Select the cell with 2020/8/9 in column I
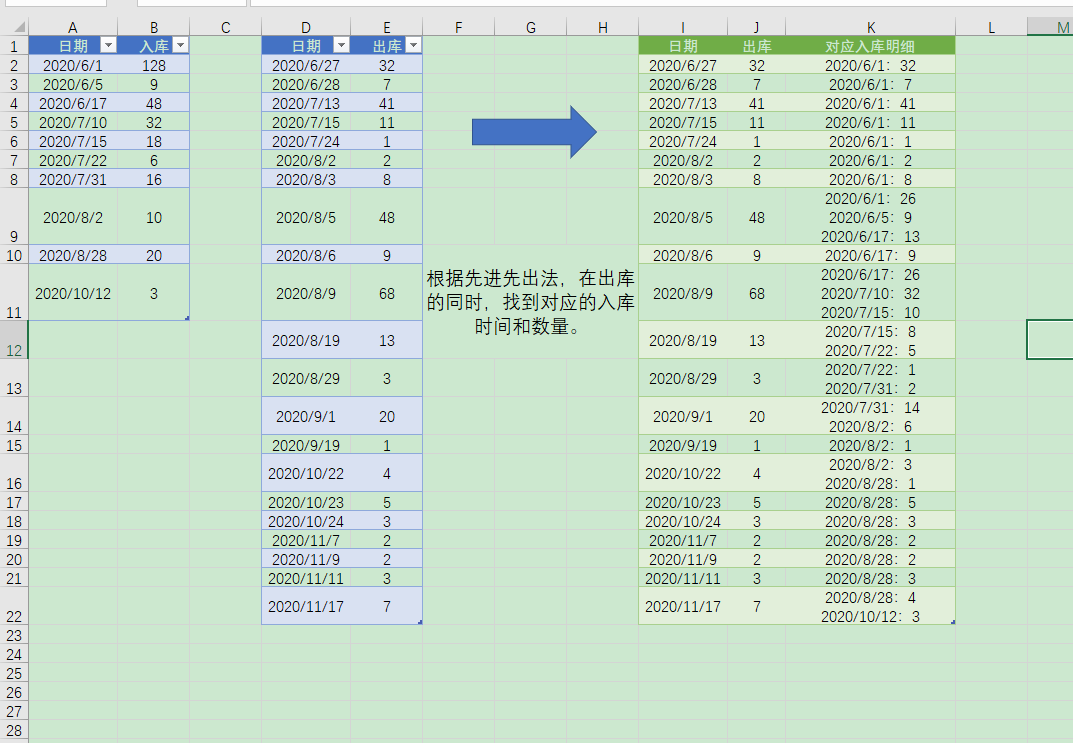Viewport: 1073px width, 743px height. [x=683, y=294]
